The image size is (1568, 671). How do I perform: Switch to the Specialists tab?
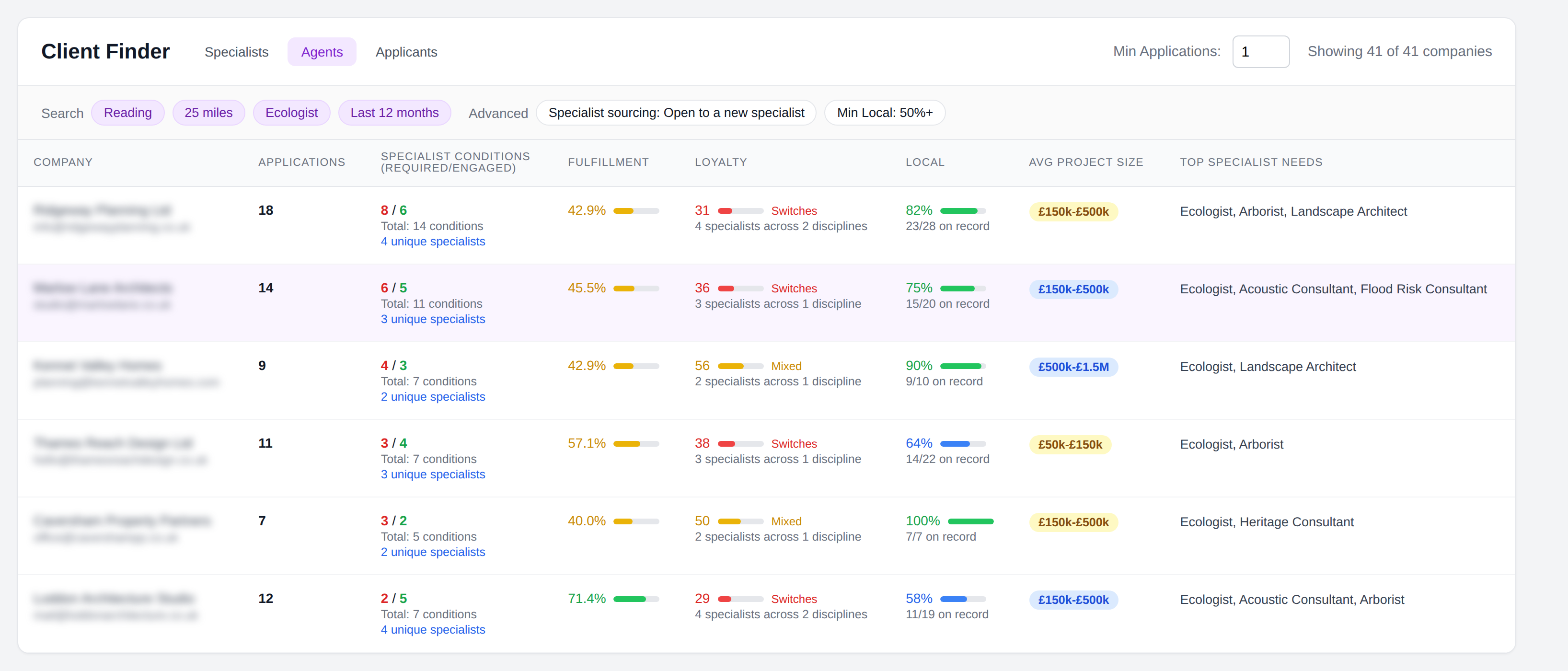(x=236, y=52)
